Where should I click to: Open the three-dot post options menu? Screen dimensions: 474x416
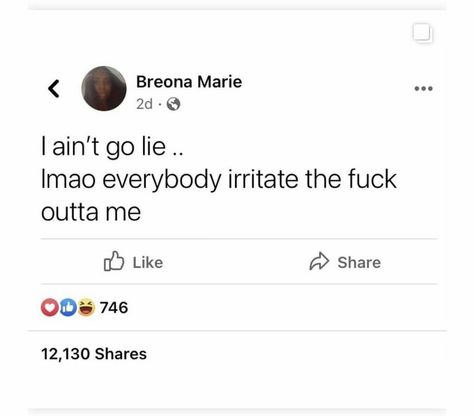point(423,89)
